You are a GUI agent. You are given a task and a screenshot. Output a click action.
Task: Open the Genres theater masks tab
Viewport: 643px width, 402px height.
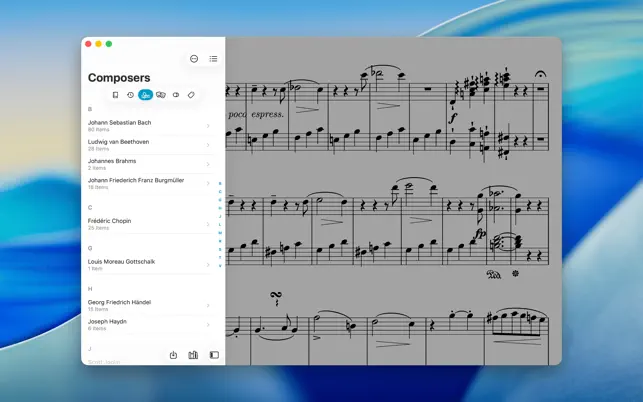click(x=161, y=95)
